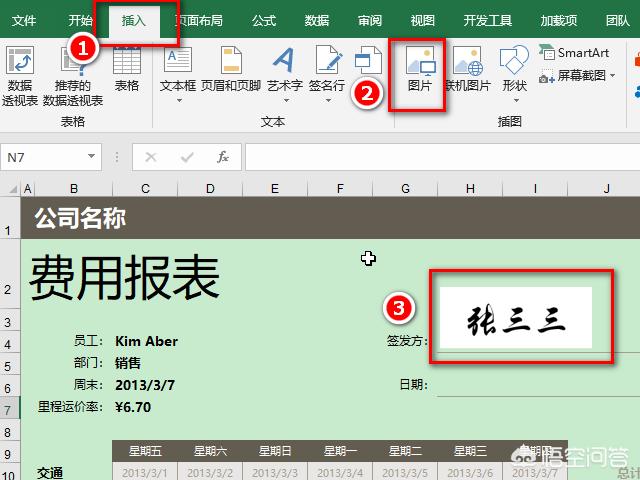Select column C header
The width and height of the screenshot is (640, 480).
[x=145, y=189]
